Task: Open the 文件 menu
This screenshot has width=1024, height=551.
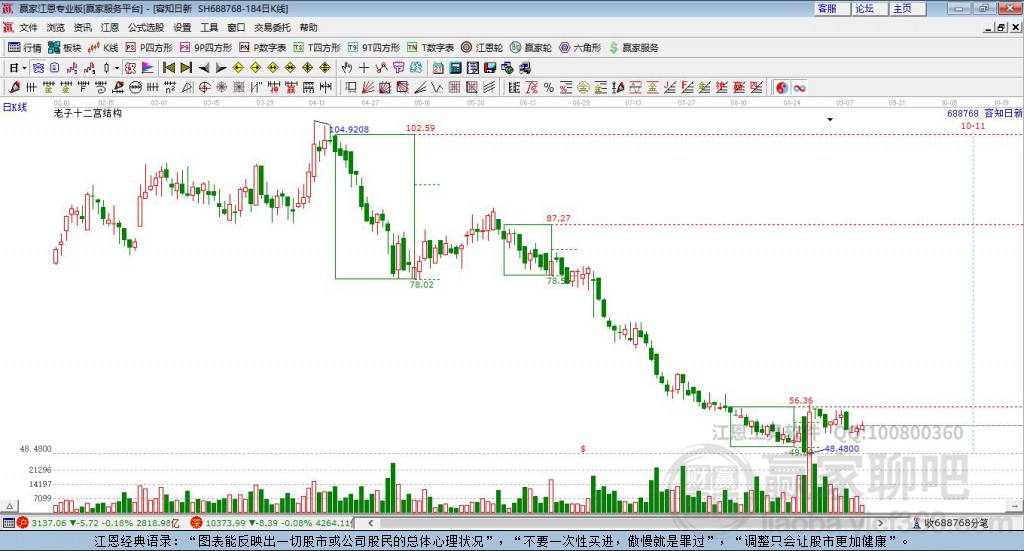Action: [29, 27]
